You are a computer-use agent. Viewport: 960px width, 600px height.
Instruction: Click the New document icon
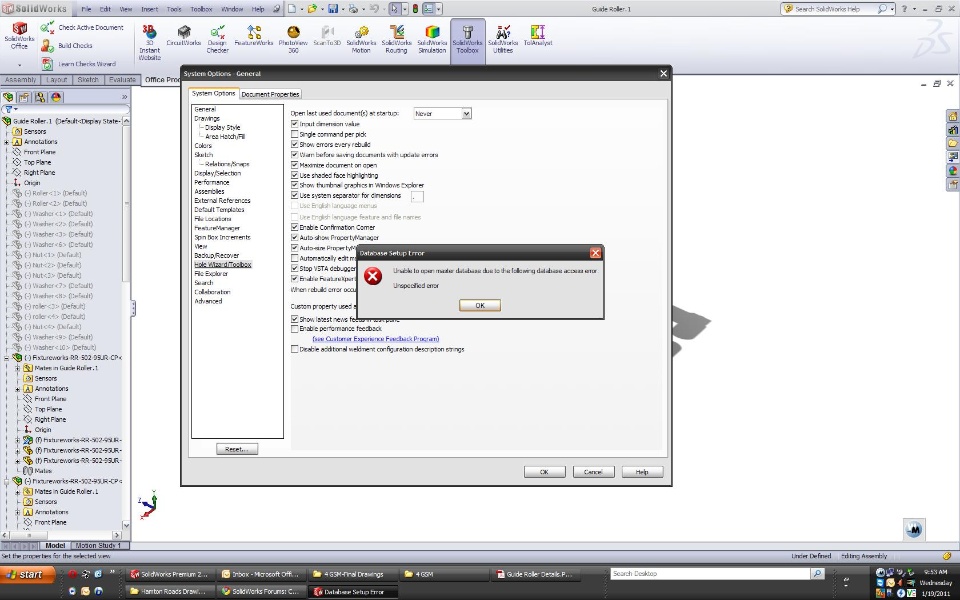pyautogui.click(x=292, y=9)
